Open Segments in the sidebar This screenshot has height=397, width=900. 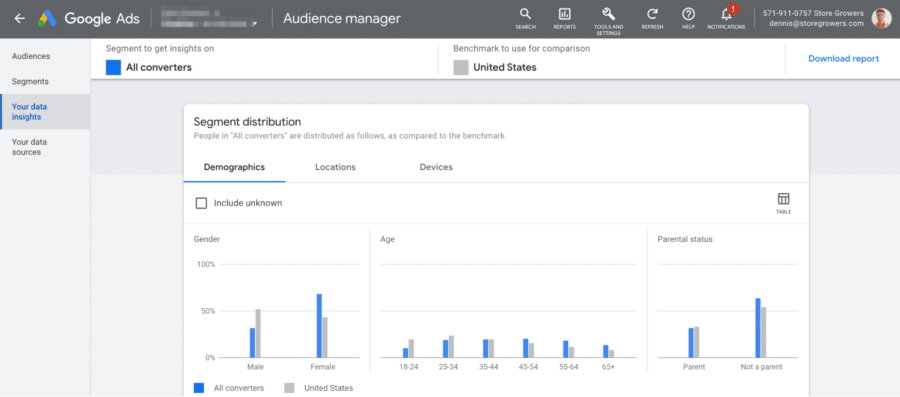30,81
